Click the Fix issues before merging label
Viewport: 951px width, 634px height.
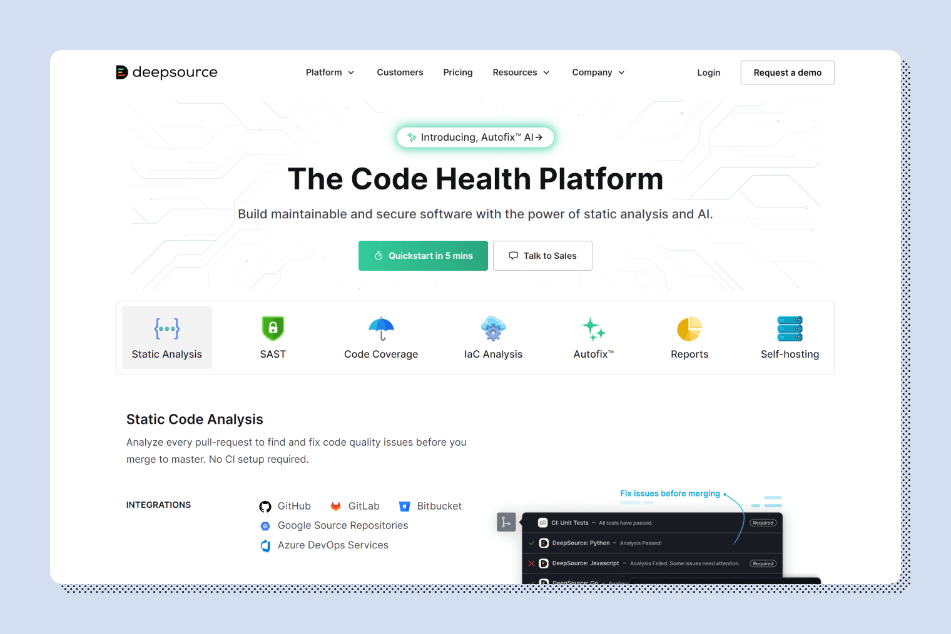(670, 493)
